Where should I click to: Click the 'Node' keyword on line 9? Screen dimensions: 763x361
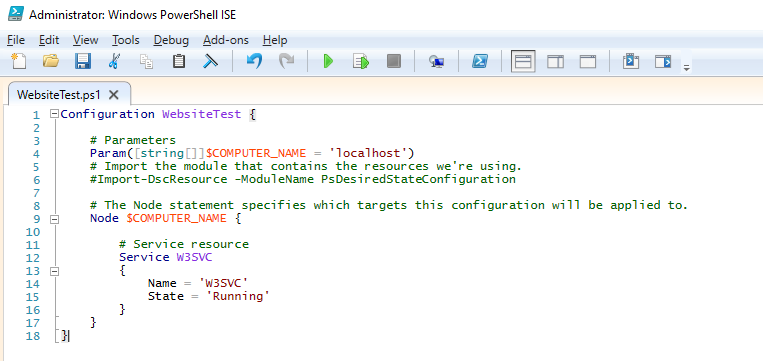pos(104,219)
